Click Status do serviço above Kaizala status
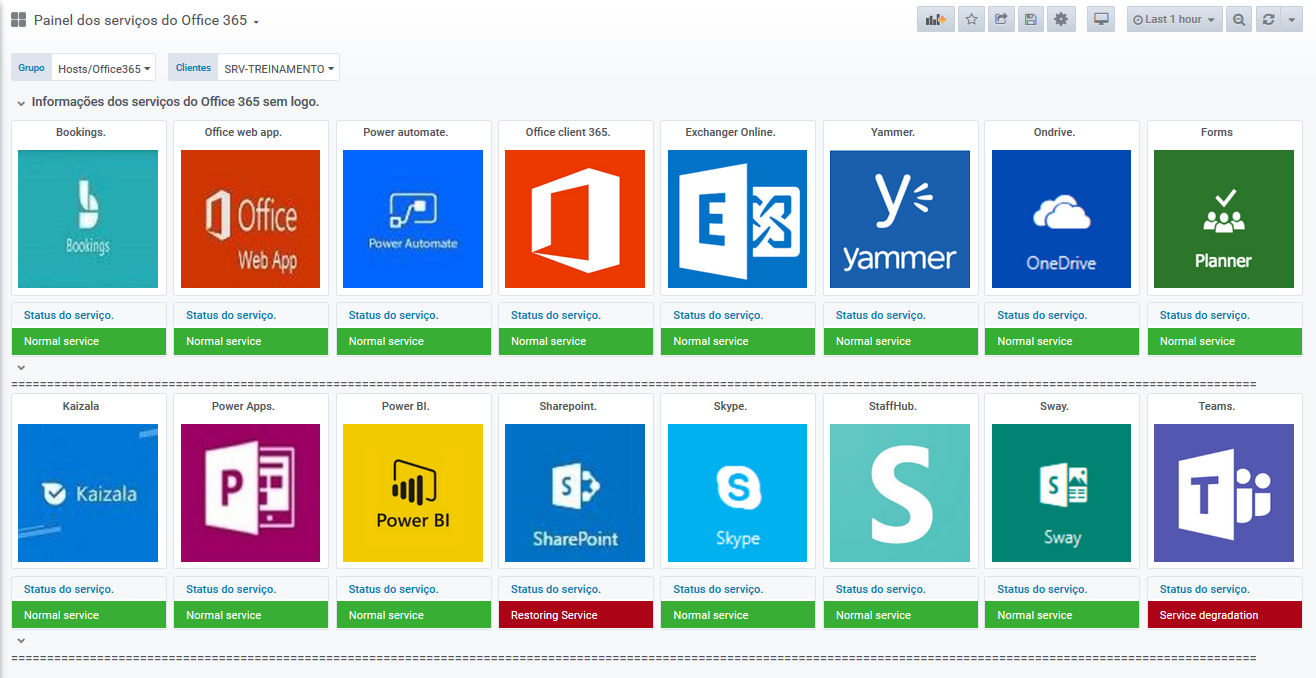1316x678 pixels. 69,589
